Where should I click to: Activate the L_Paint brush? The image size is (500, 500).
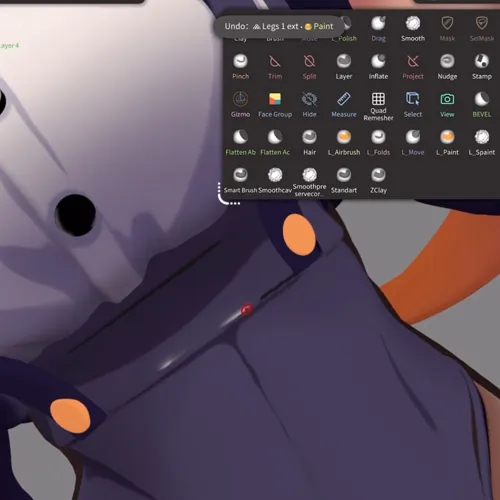pos(447,143)
